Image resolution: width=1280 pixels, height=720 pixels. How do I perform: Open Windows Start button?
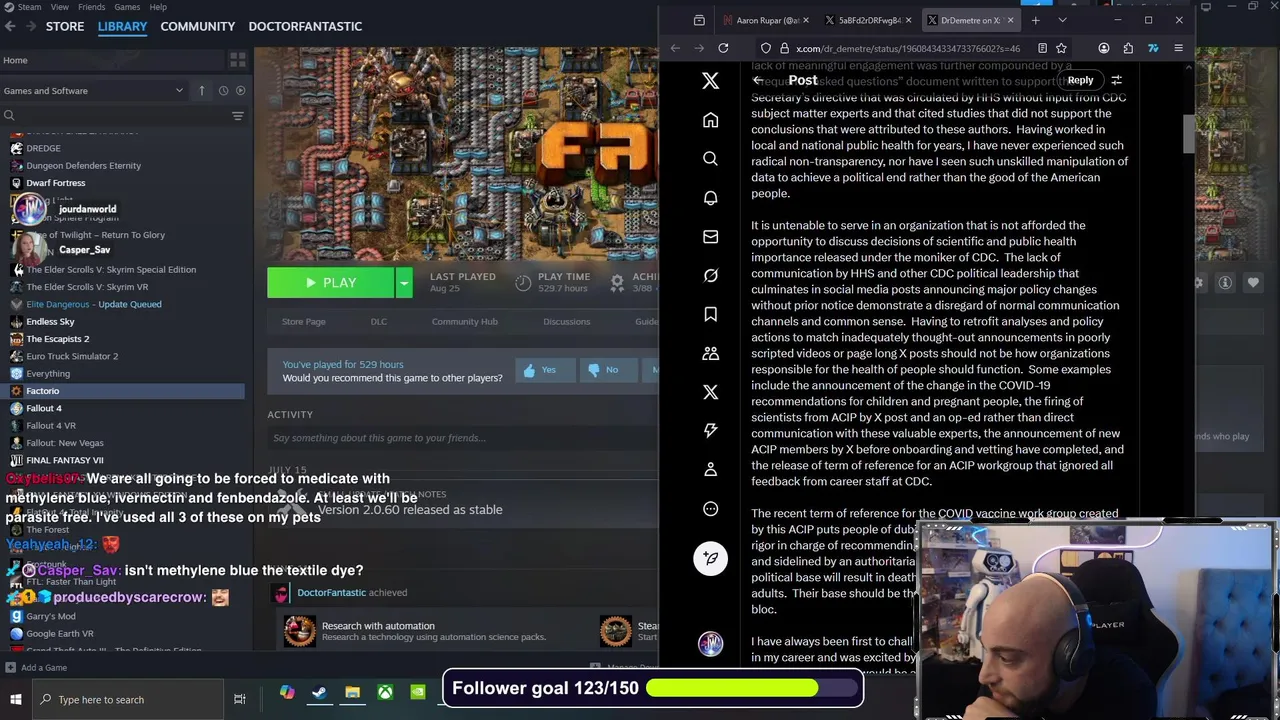tap(15, 699)
